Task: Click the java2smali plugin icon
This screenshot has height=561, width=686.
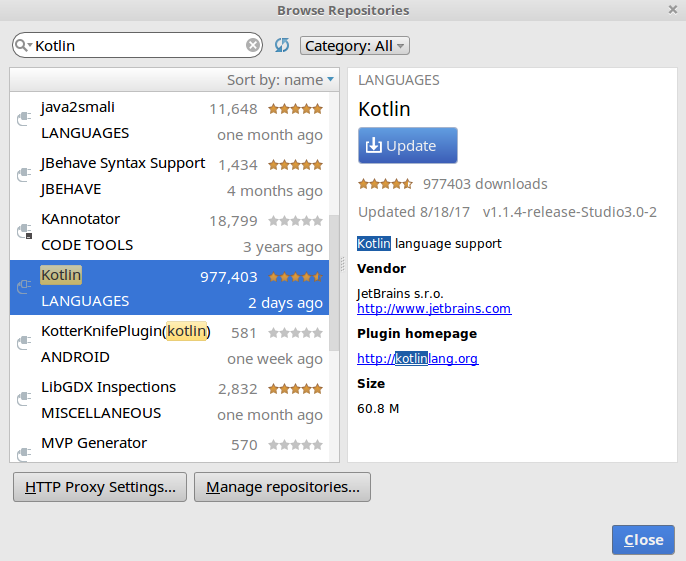Action: click(24, 119)
